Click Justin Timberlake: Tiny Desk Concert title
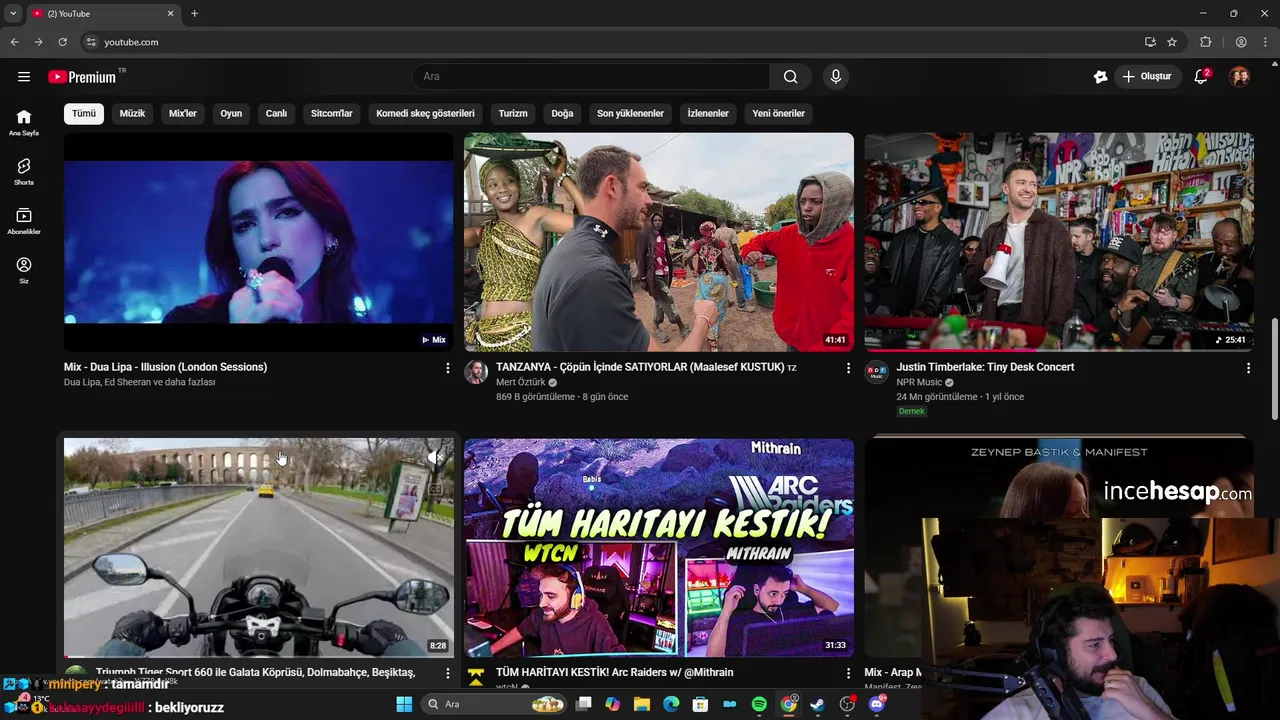This screenshot has height=720, width=1280. pyautogui.click(x=985, y=367)
